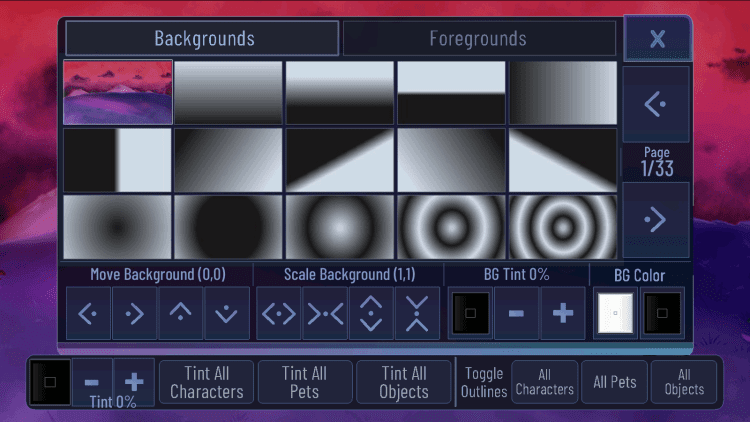Screen dimensions: 750x422
Task: Click Tint All Objects
Action: (404, 382)
